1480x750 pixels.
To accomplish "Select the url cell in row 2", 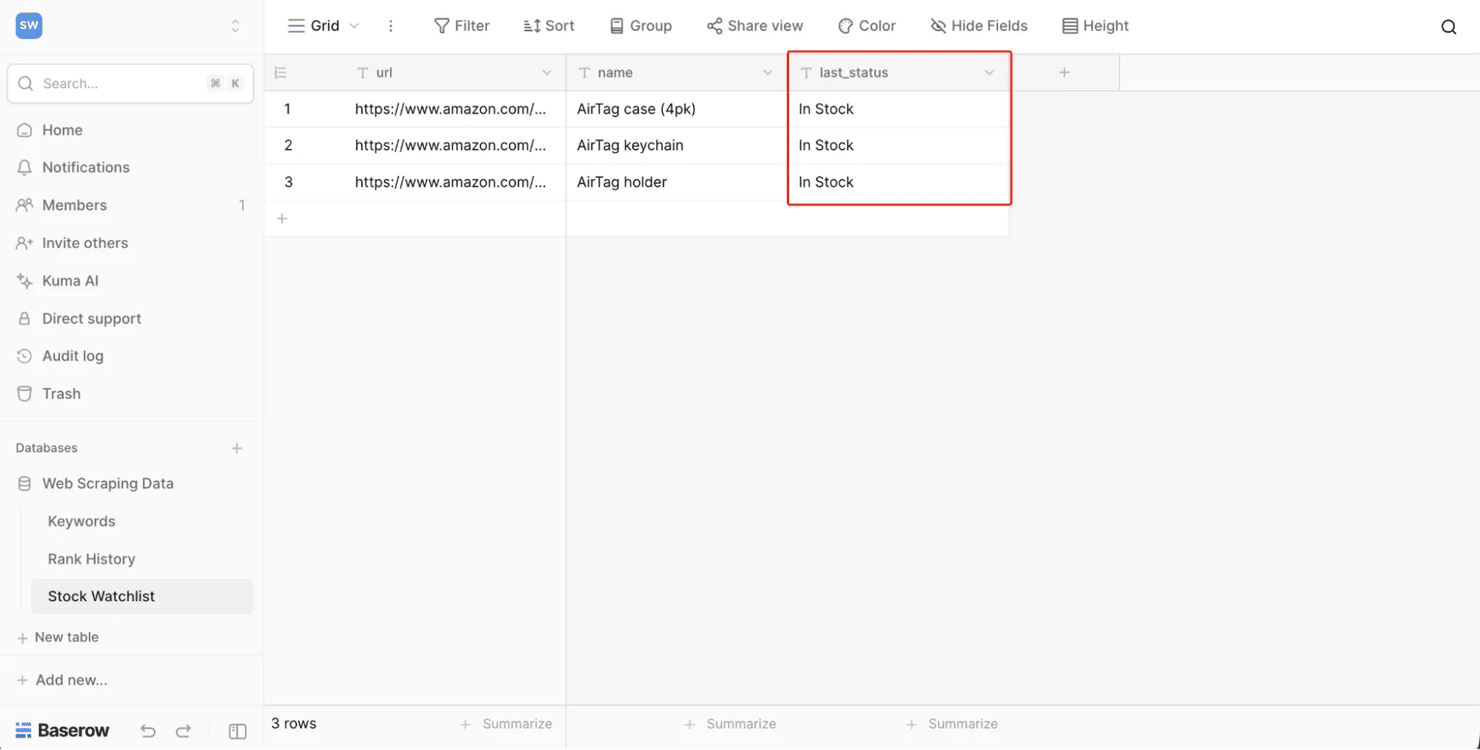I will (x=455, y=145).
